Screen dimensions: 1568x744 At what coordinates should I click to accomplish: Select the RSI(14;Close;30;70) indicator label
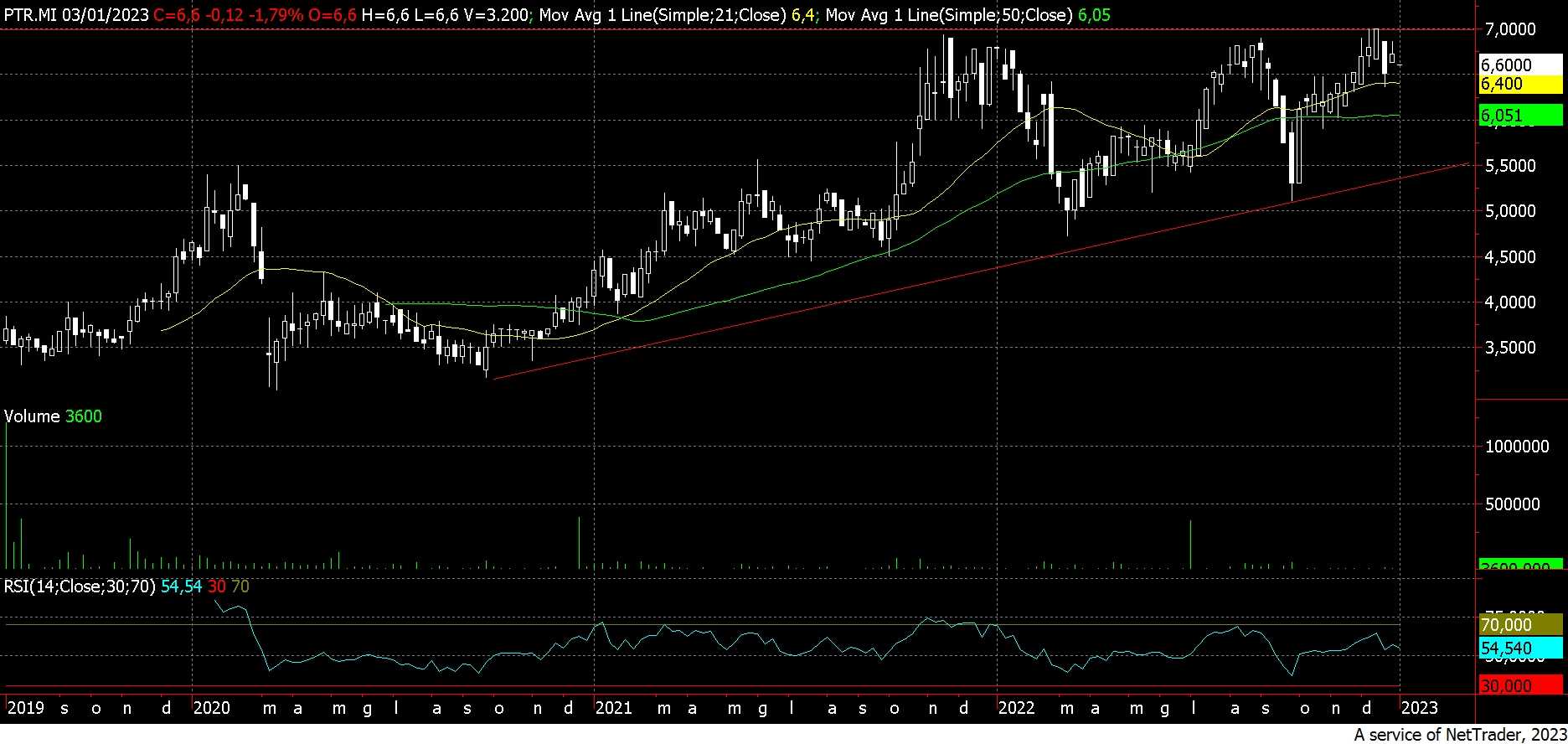(80, 586)
